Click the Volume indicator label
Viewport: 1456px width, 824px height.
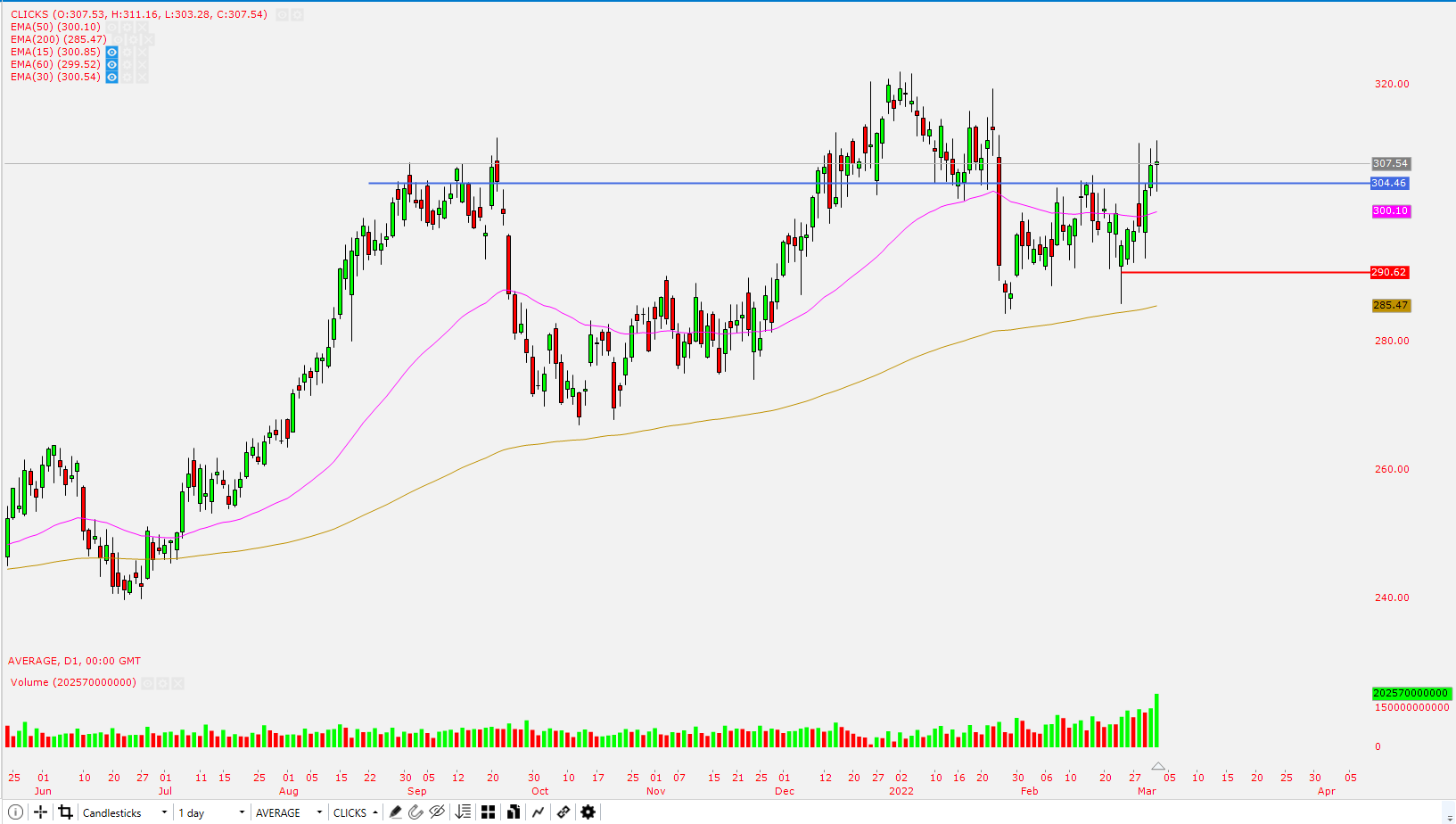(73, 682)
